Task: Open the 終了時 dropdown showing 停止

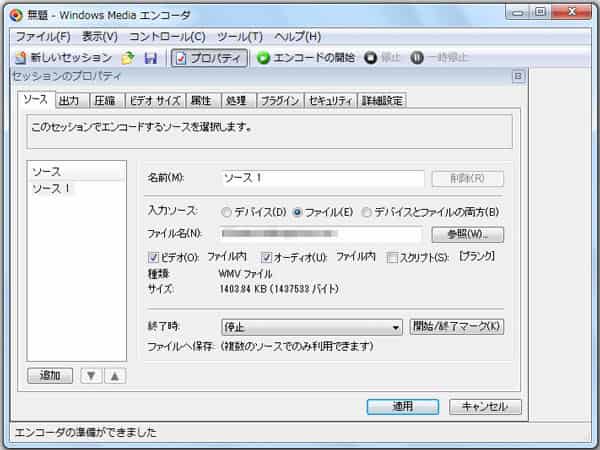Action: coord(312,328)
